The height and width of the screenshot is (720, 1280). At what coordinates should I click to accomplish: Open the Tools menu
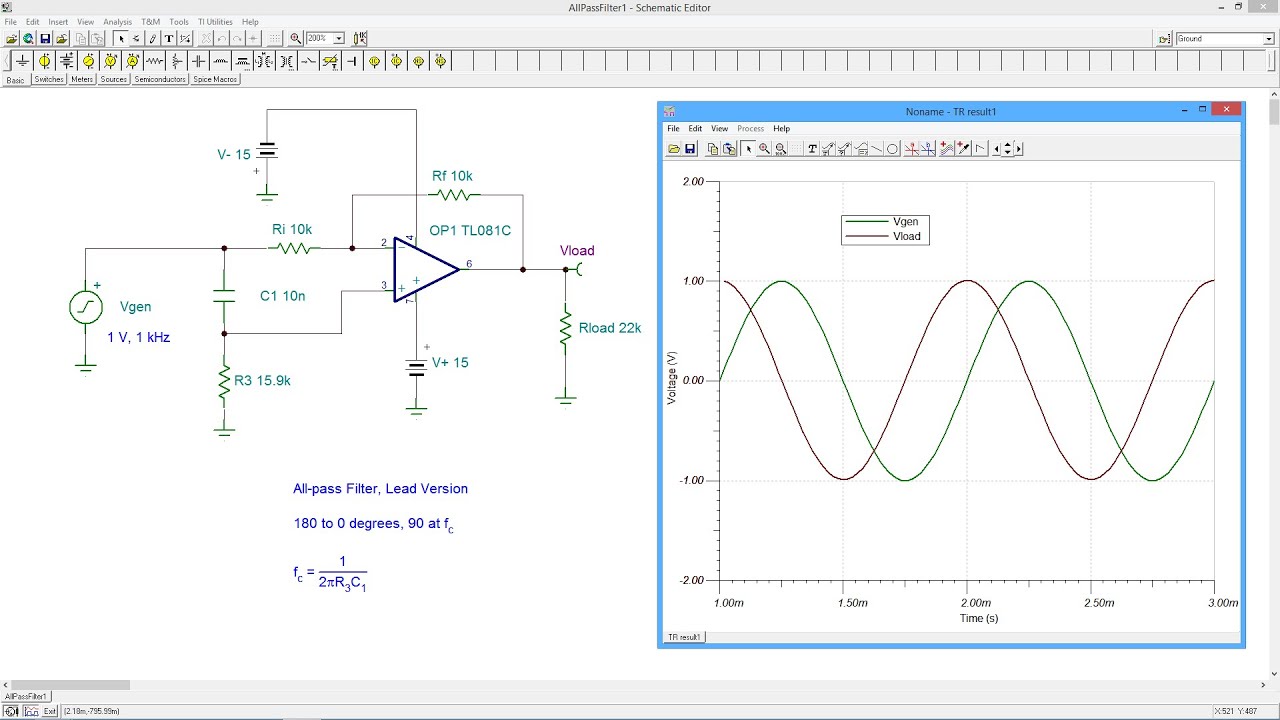[179, 22]
